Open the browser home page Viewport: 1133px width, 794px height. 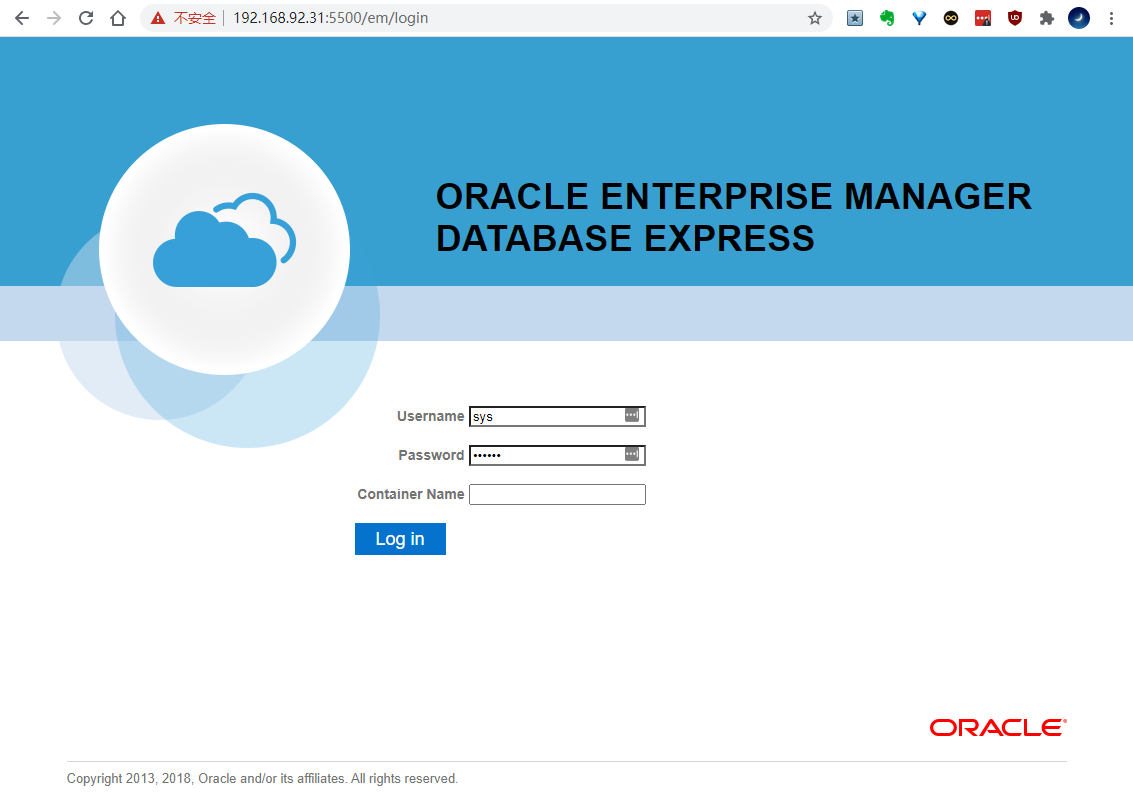pos(118,18)
